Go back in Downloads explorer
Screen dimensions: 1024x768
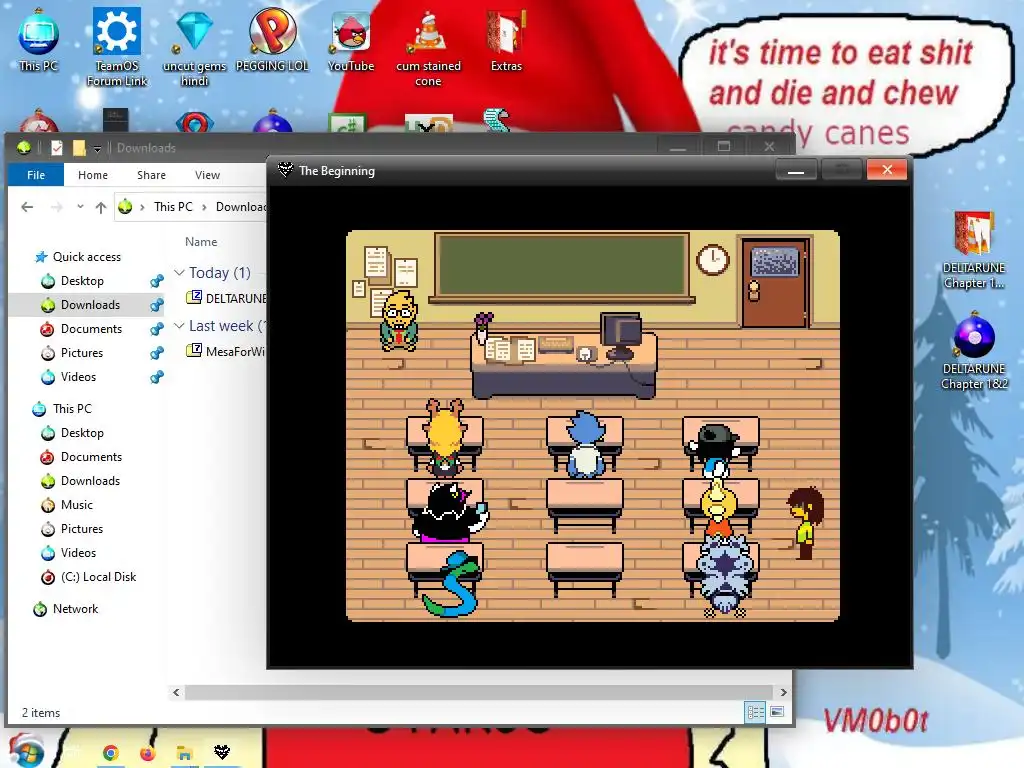[27, 207]
